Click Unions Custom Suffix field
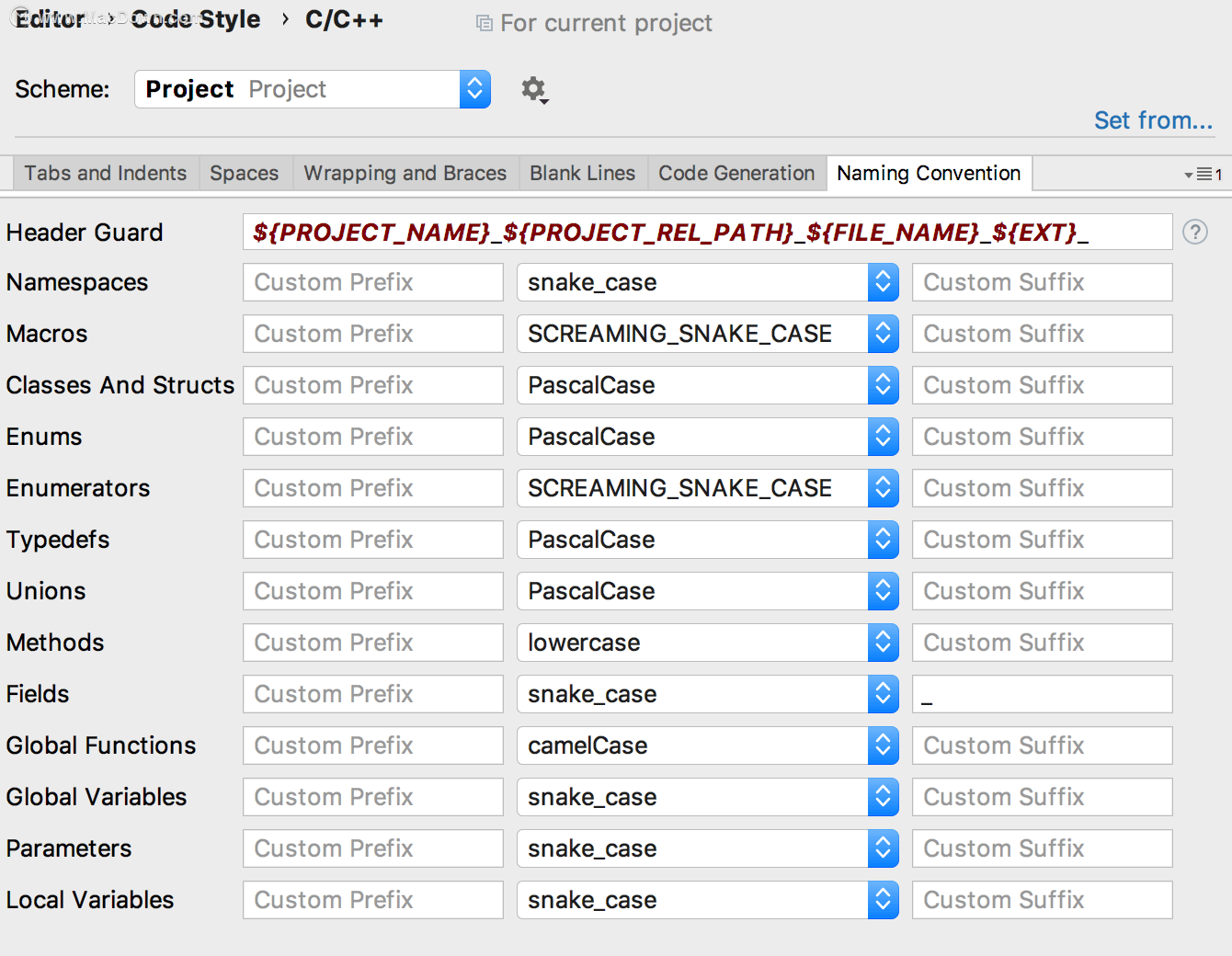The height and width of the screenshot is (956, 1232). coord(1043,591)
